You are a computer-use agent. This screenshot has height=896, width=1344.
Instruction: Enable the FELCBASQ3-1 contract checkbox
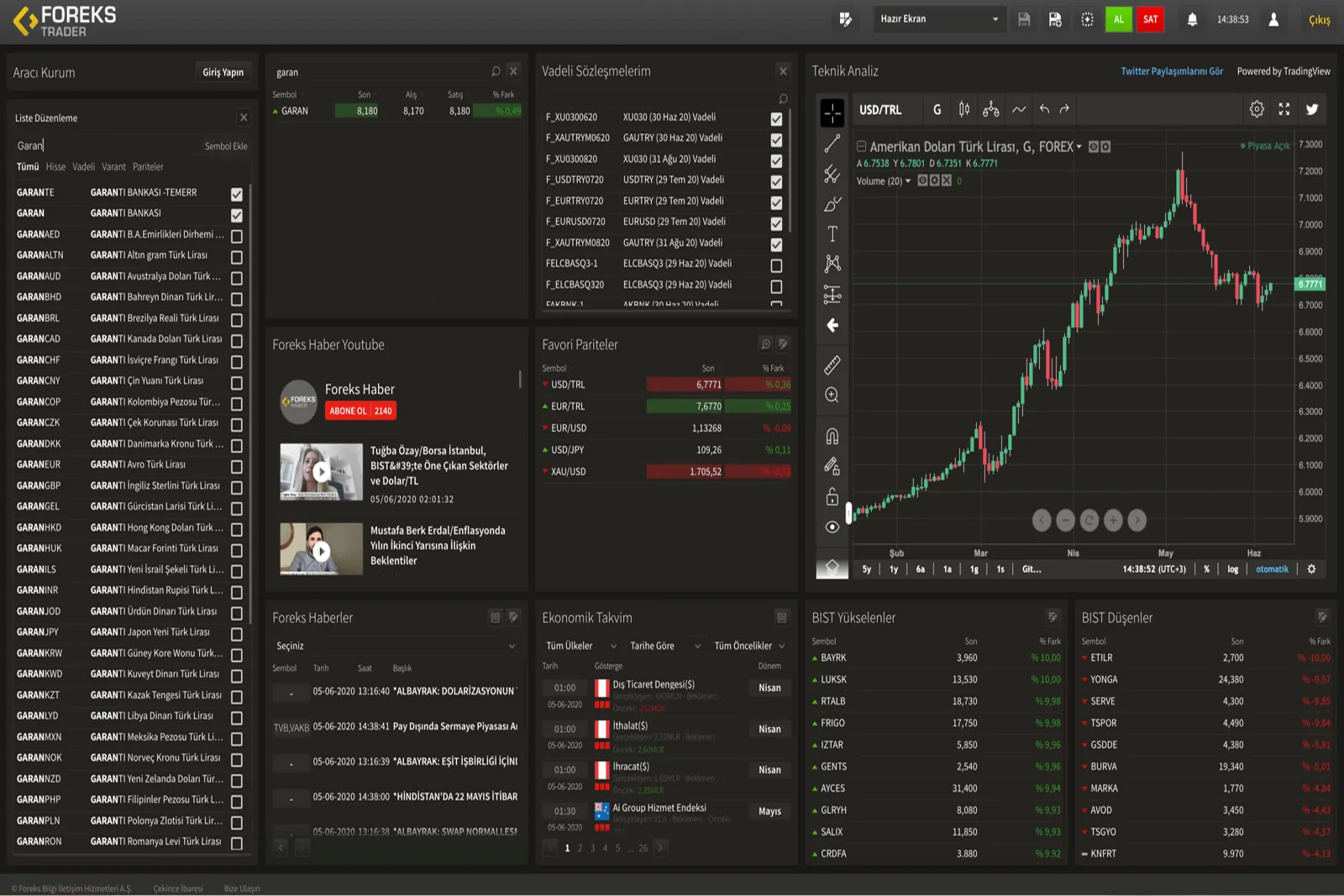(x=776, y=265)
